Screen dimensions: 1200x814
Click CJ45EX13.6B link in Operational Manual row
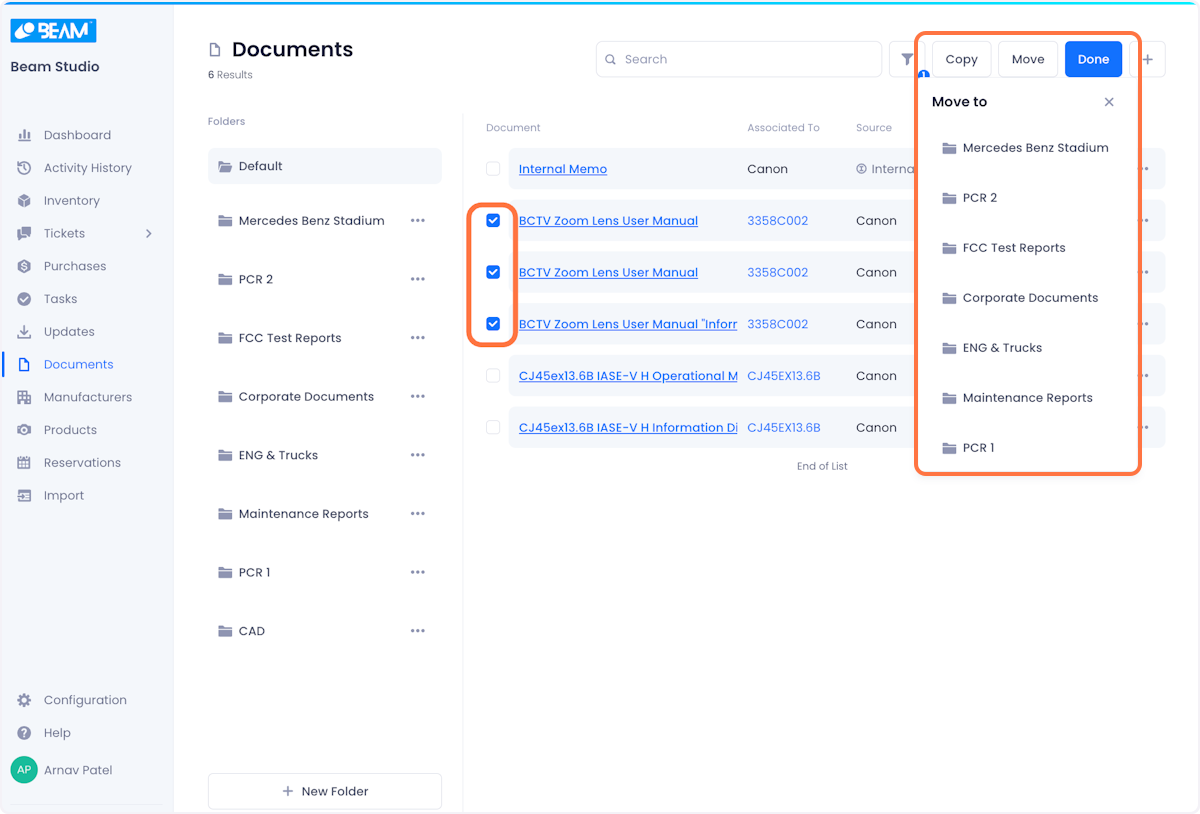click(784, 376)
